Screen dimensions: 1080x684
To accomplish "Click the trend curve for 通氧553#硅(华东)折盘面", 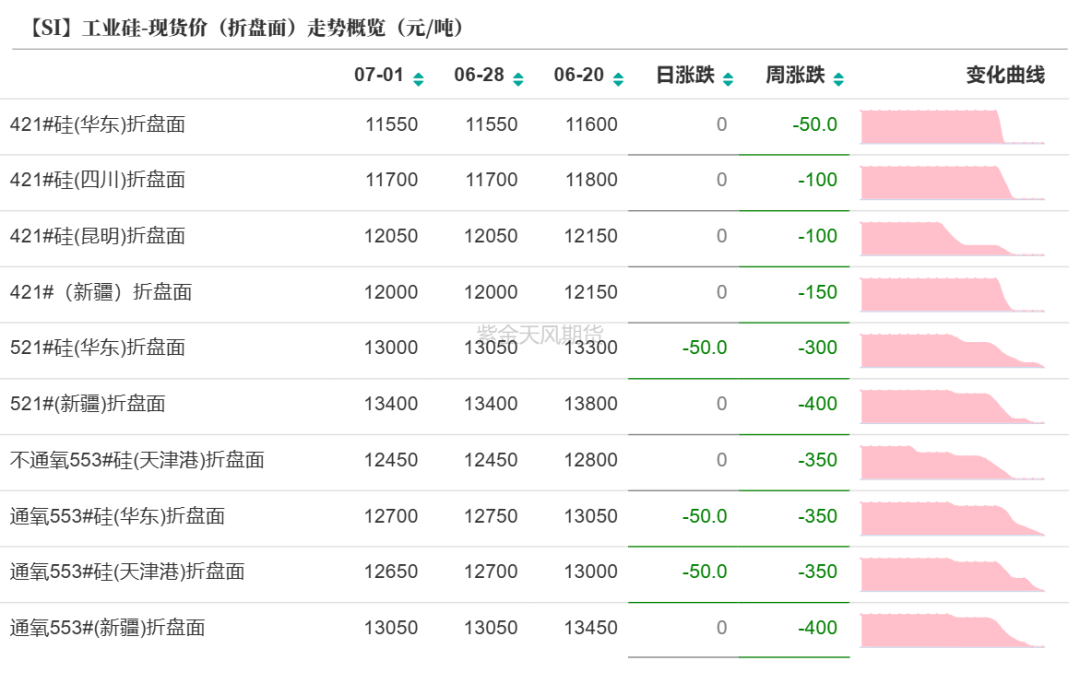I will [x=955, y=516].
